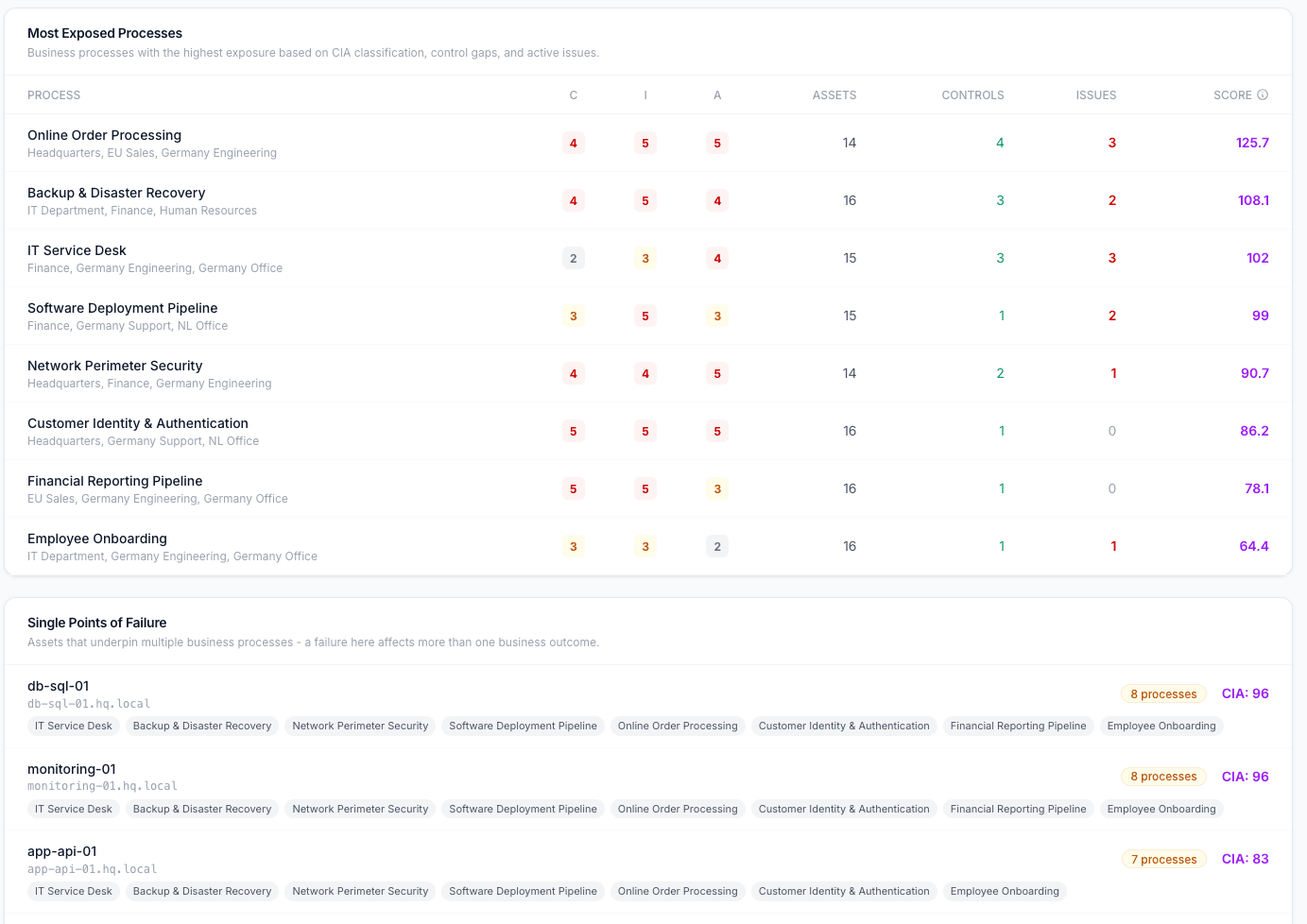Open app-api-01 asset details
Image resolution: width=1307 pixels, height=924 pixels.
63,851
